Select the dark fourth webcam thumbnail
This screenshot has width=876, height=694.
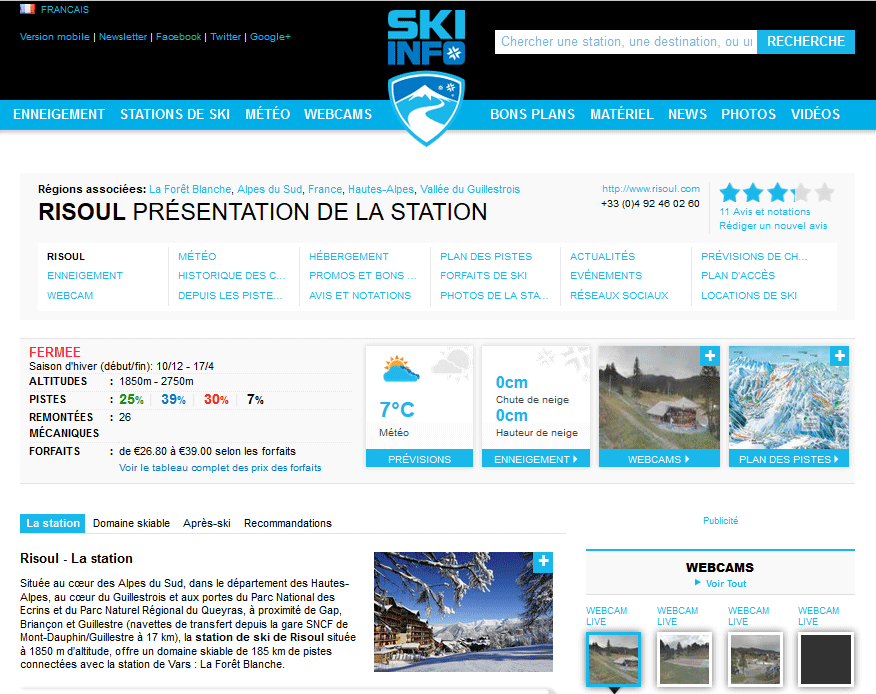click(826, 659)
